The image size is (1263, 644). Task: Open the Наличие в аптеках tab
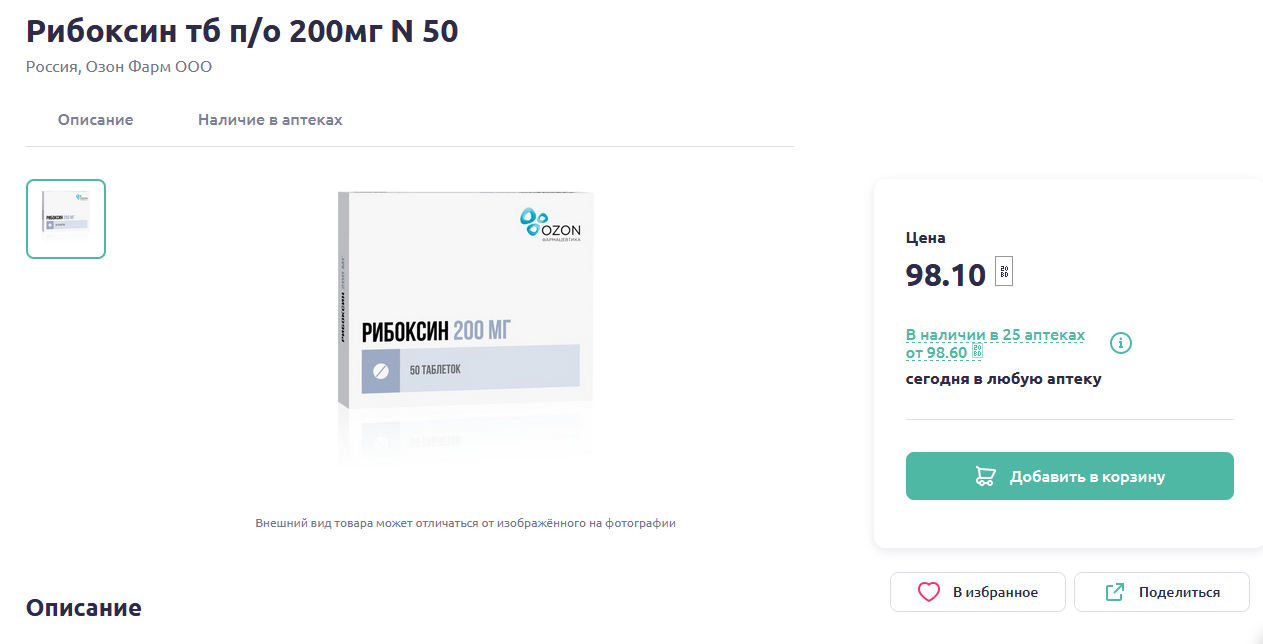point(270,120)
